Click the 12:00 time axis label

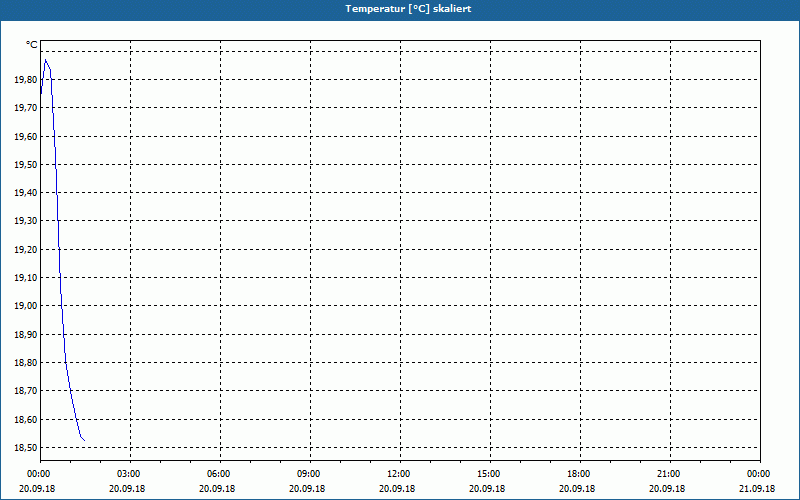pos(398,474)
